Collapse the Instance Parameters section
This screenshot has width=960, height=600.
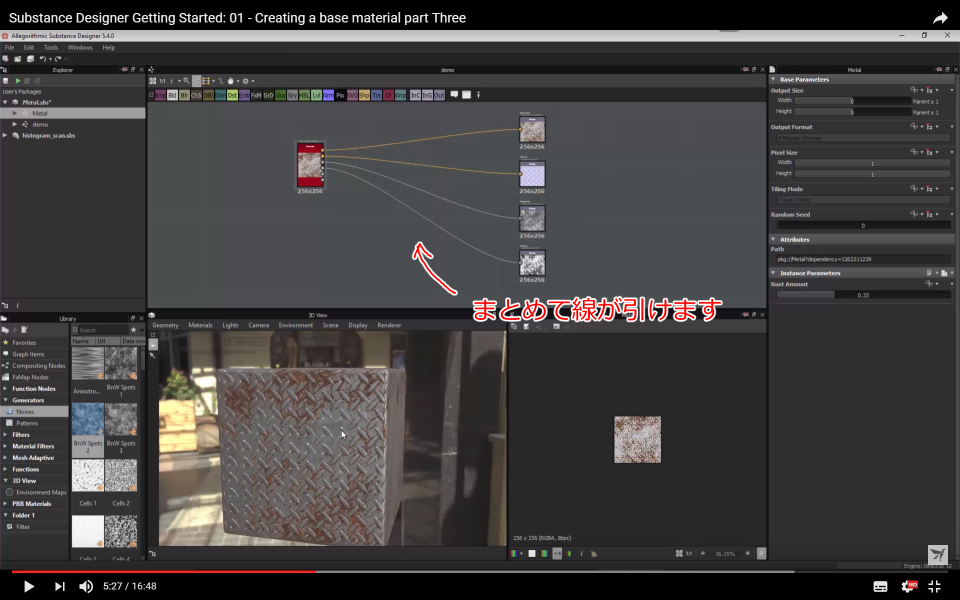pyautogui.click(x=773, y=273)
